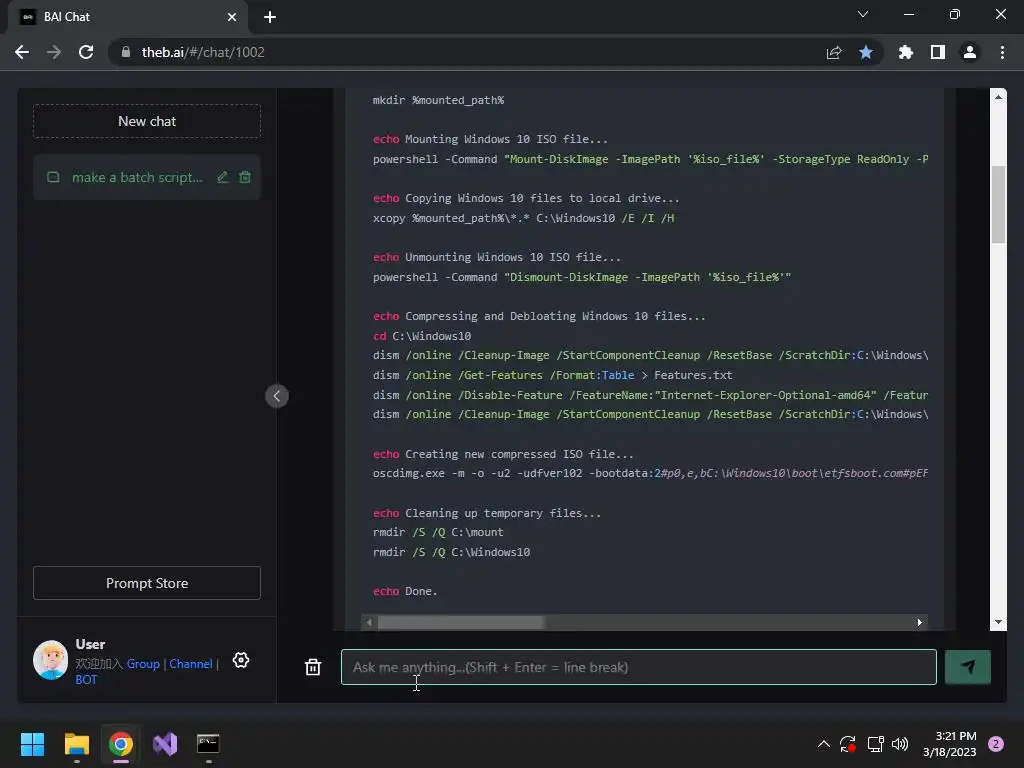
Task: Go back with browser back arrow
Action: click(x=22, y=52)
